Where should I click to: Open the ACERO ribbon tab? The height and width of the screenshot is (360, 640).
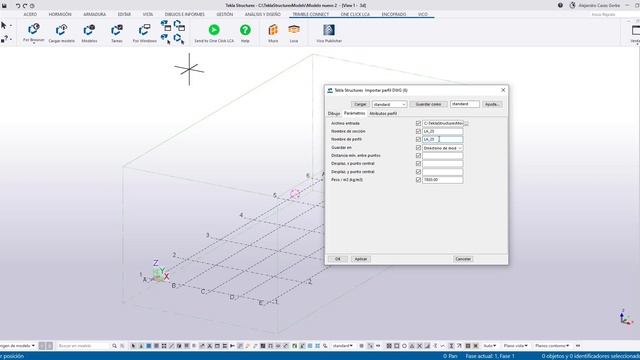pyautogui.click(x=30, y=14)
